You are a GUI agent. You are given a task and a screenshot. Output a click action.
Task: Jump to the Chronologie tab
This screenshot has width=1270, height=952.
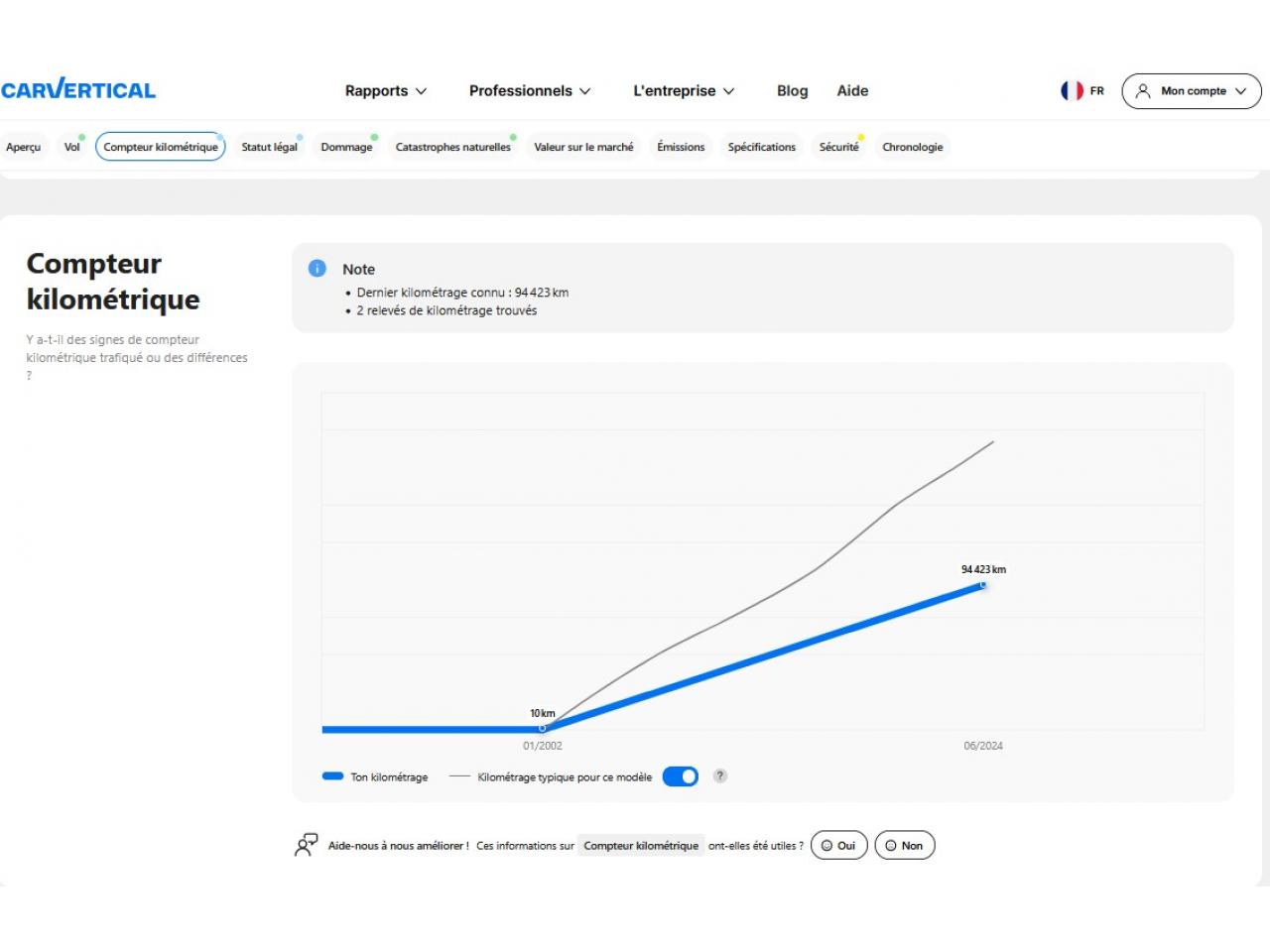(x=912, y=147)
